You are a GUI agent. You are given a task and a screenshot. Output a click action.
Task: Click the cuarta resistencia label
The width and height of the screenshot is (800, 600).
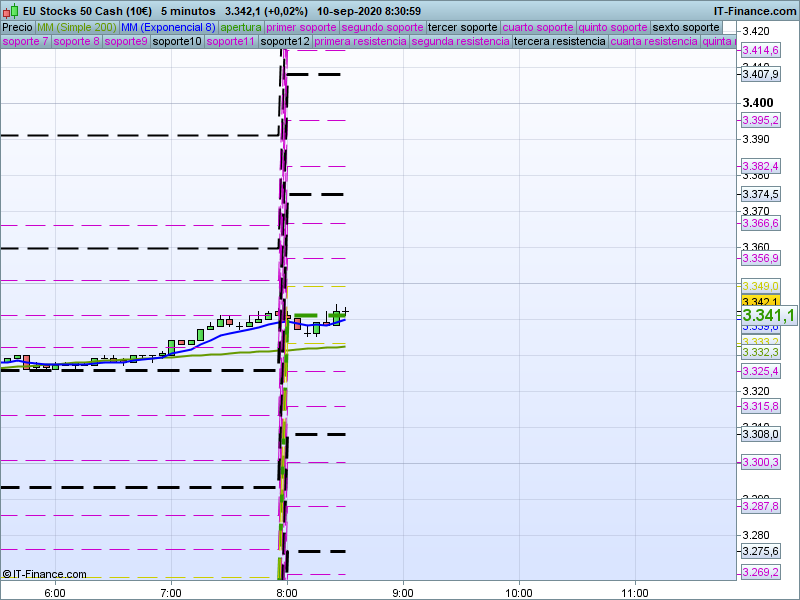tap(654, 42)
